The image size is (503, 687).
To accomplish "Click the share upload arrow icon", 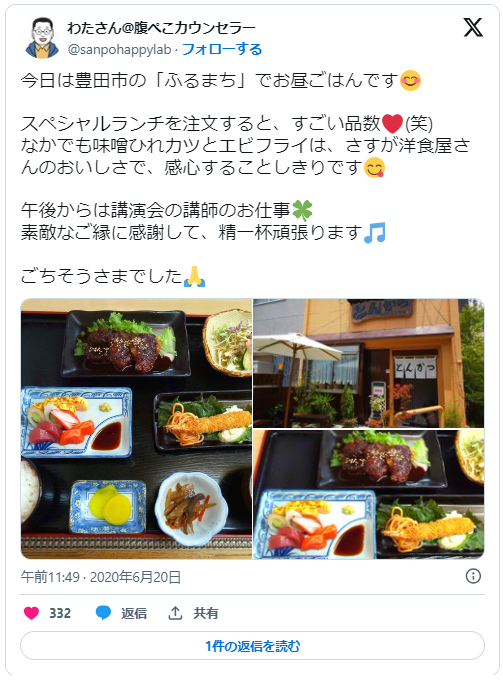I will pos(175,613).
